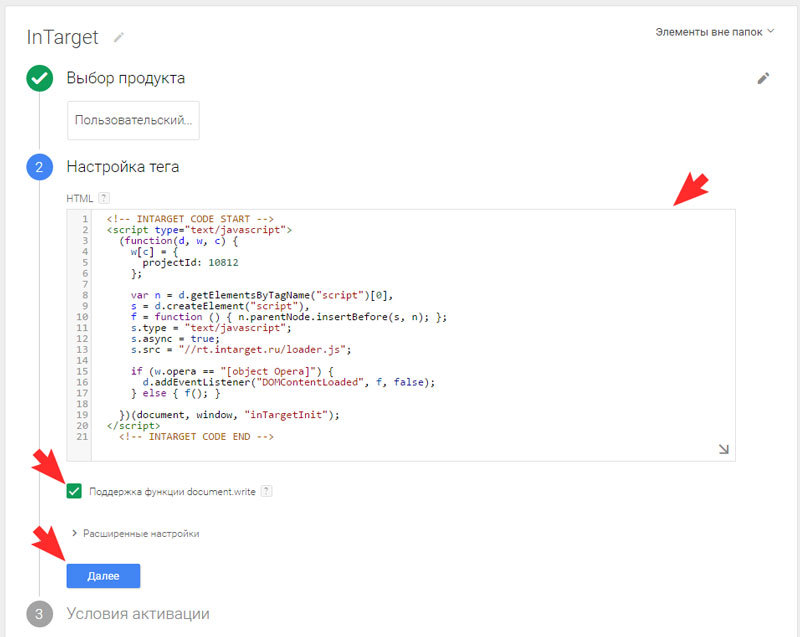Click the projectId: 10812 code line

tap(190, 262)
